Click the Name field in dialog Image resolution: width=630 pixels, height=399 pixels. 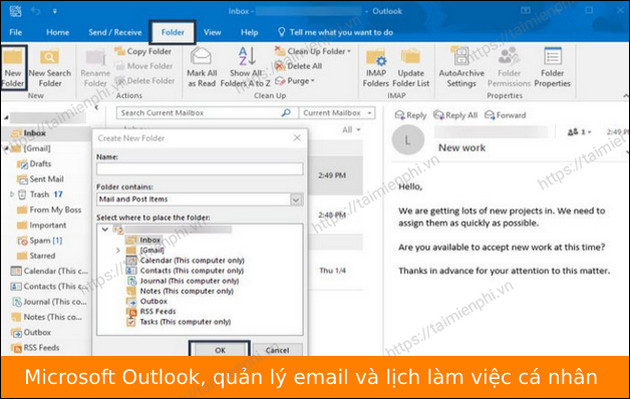[x=200, y=169]
